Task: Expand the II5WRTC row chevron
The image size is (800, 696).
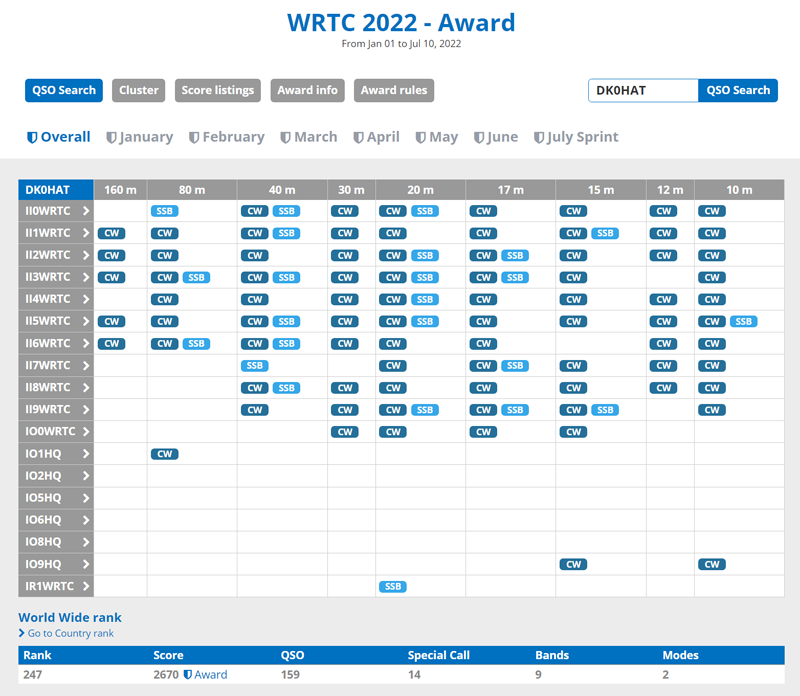Action: tap(86, 321)
